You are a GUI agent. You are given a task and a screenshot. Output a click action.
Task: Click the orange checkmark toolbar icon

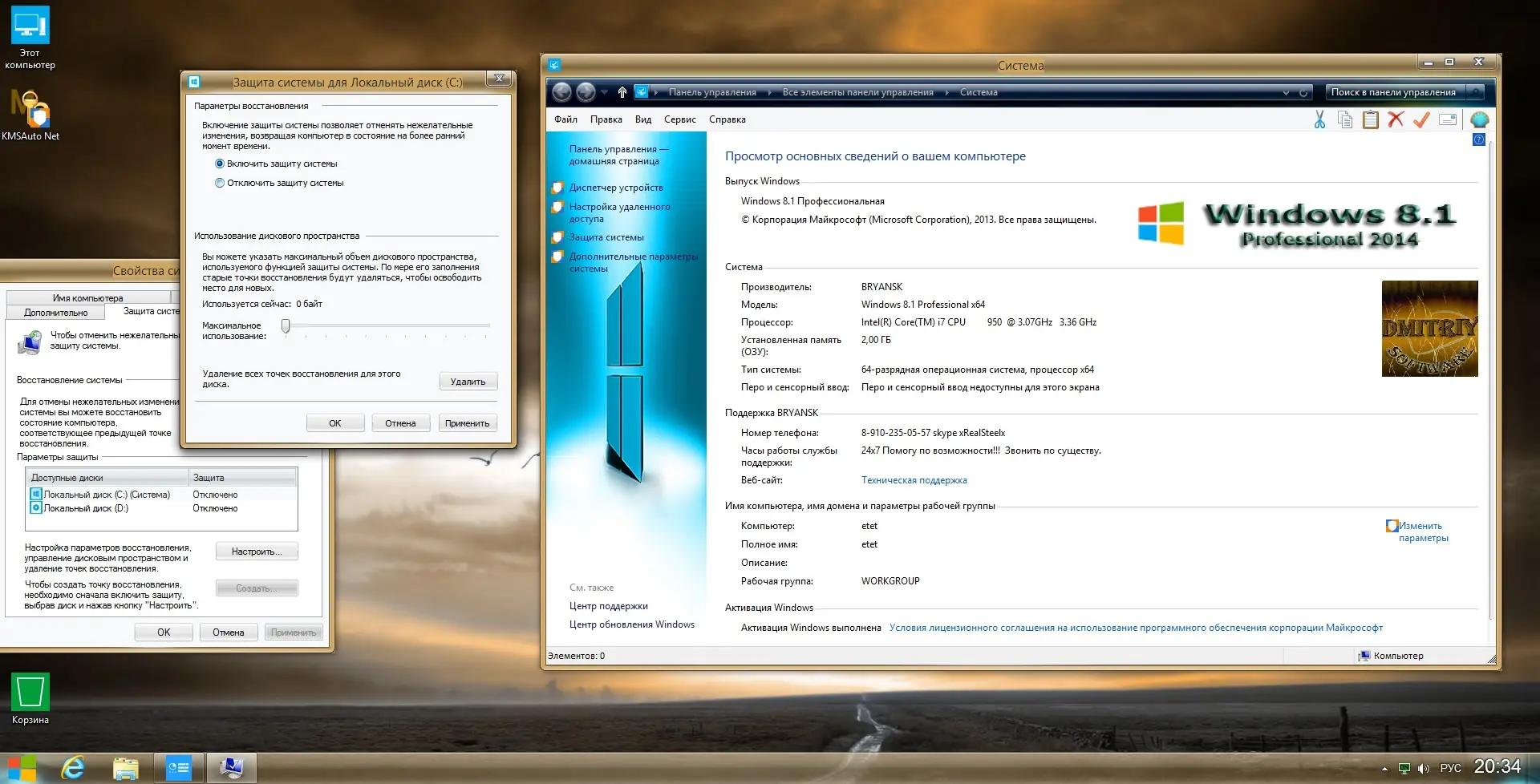pos(1421,119)
